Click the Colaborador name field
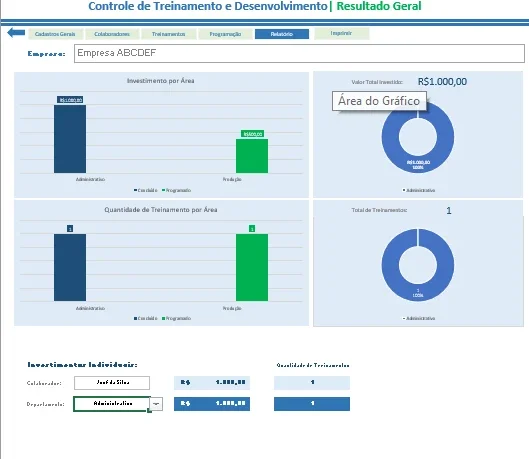This screenshot has height=459, width=529. [112, 383]
